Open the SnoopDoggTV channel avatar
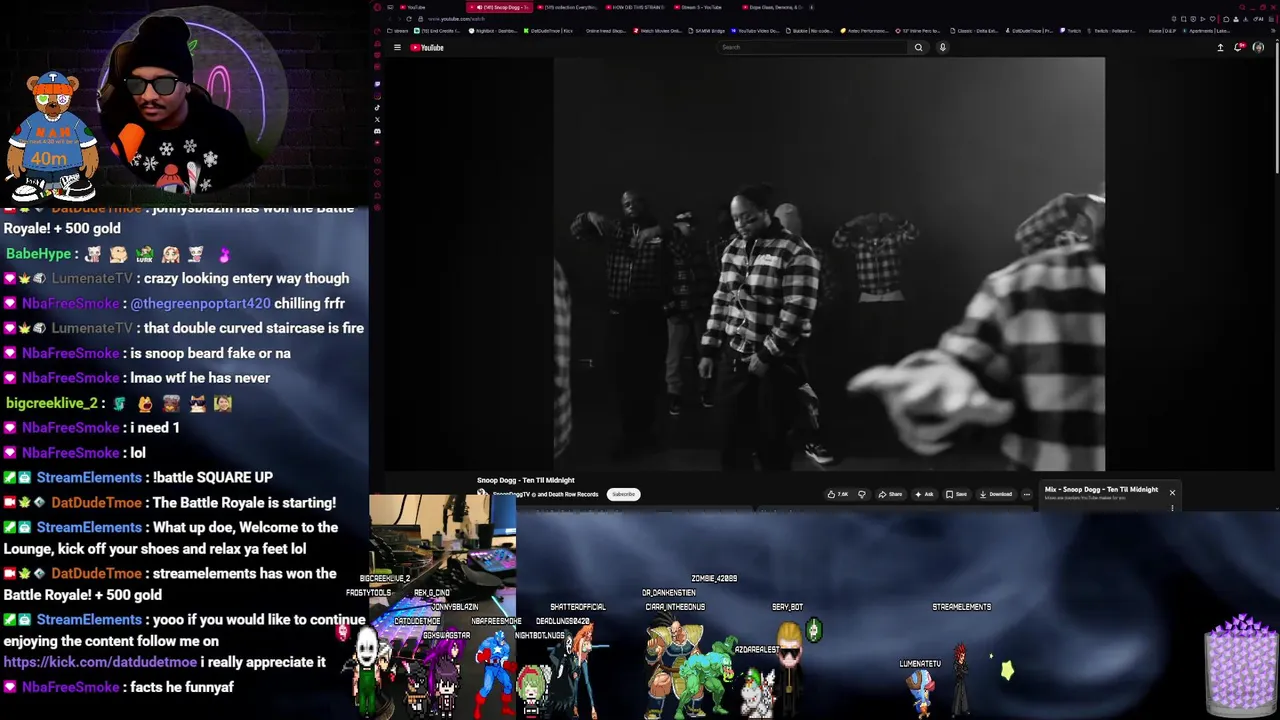Screen dimensions: 1280x720 (482, 494)
